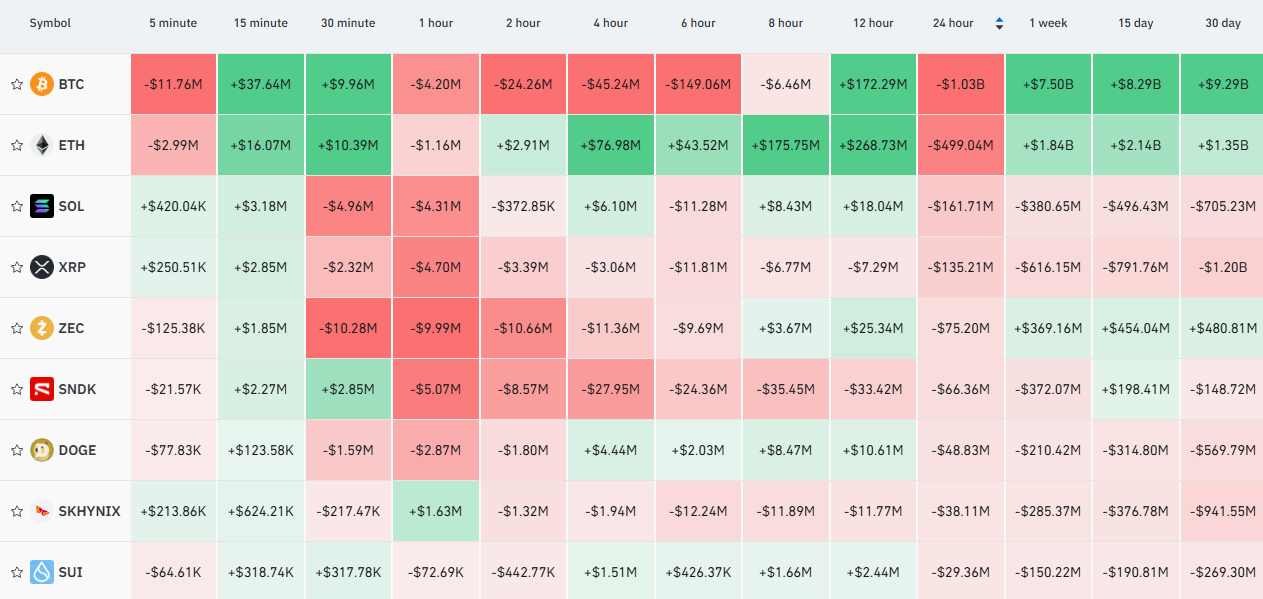Click the Ethereum diamond icon

click(x=42, y=145)
